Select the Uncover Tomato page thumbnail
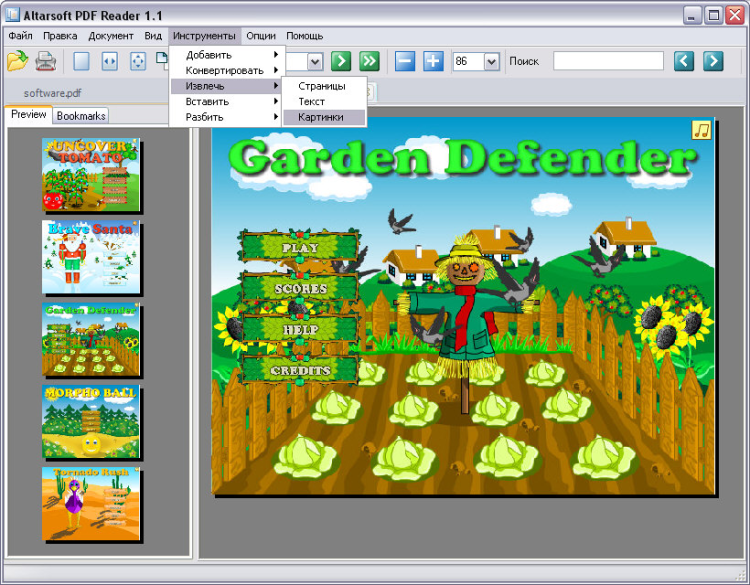 90,175
